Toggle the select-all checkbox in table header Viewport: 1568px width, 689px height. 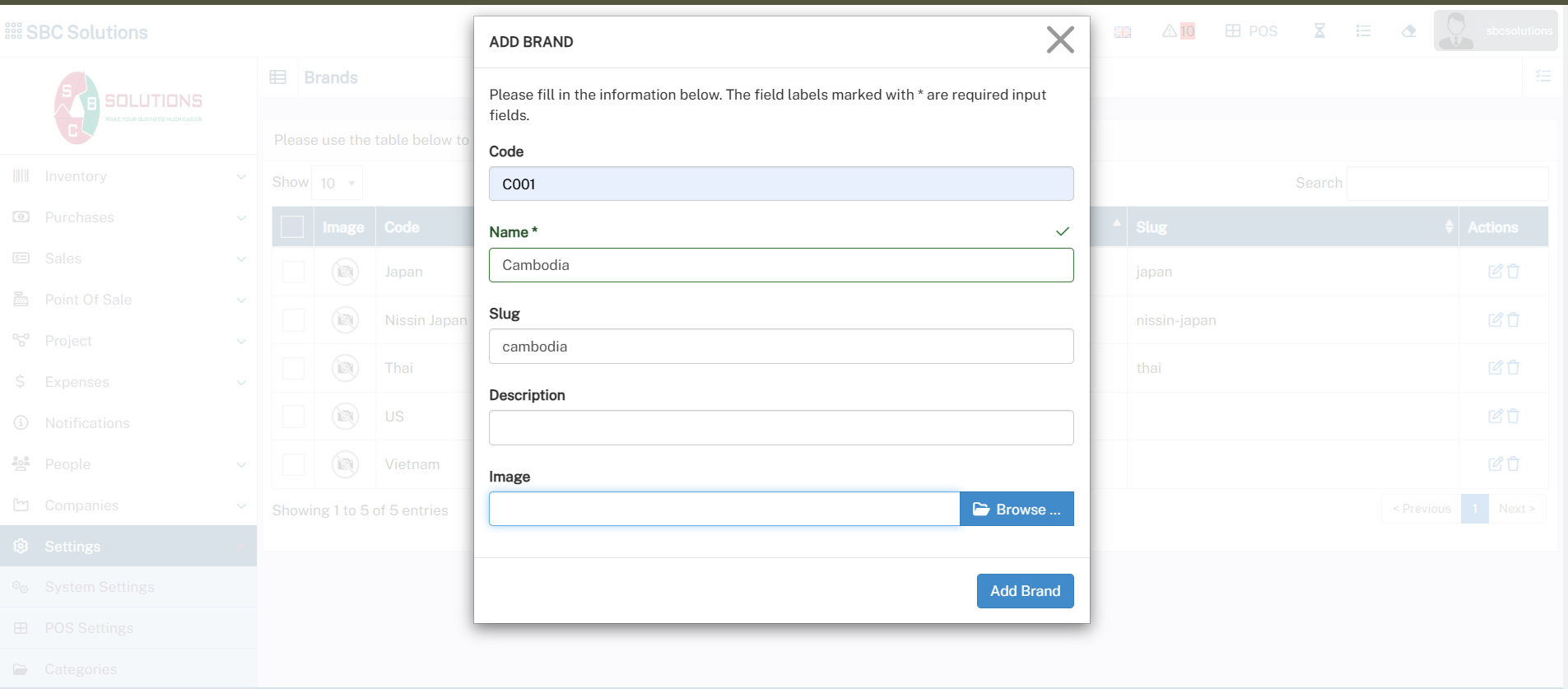coord(292,227)
